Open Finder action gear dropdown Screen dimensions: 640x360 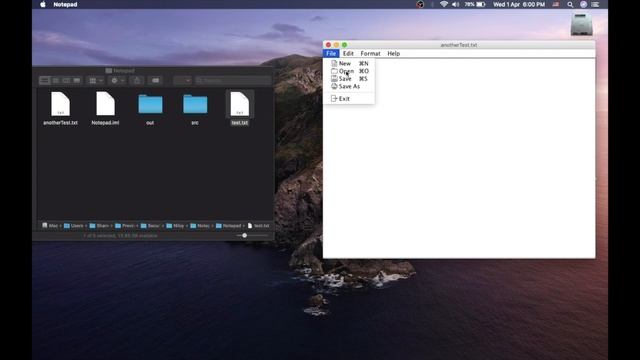coord(118,80)
